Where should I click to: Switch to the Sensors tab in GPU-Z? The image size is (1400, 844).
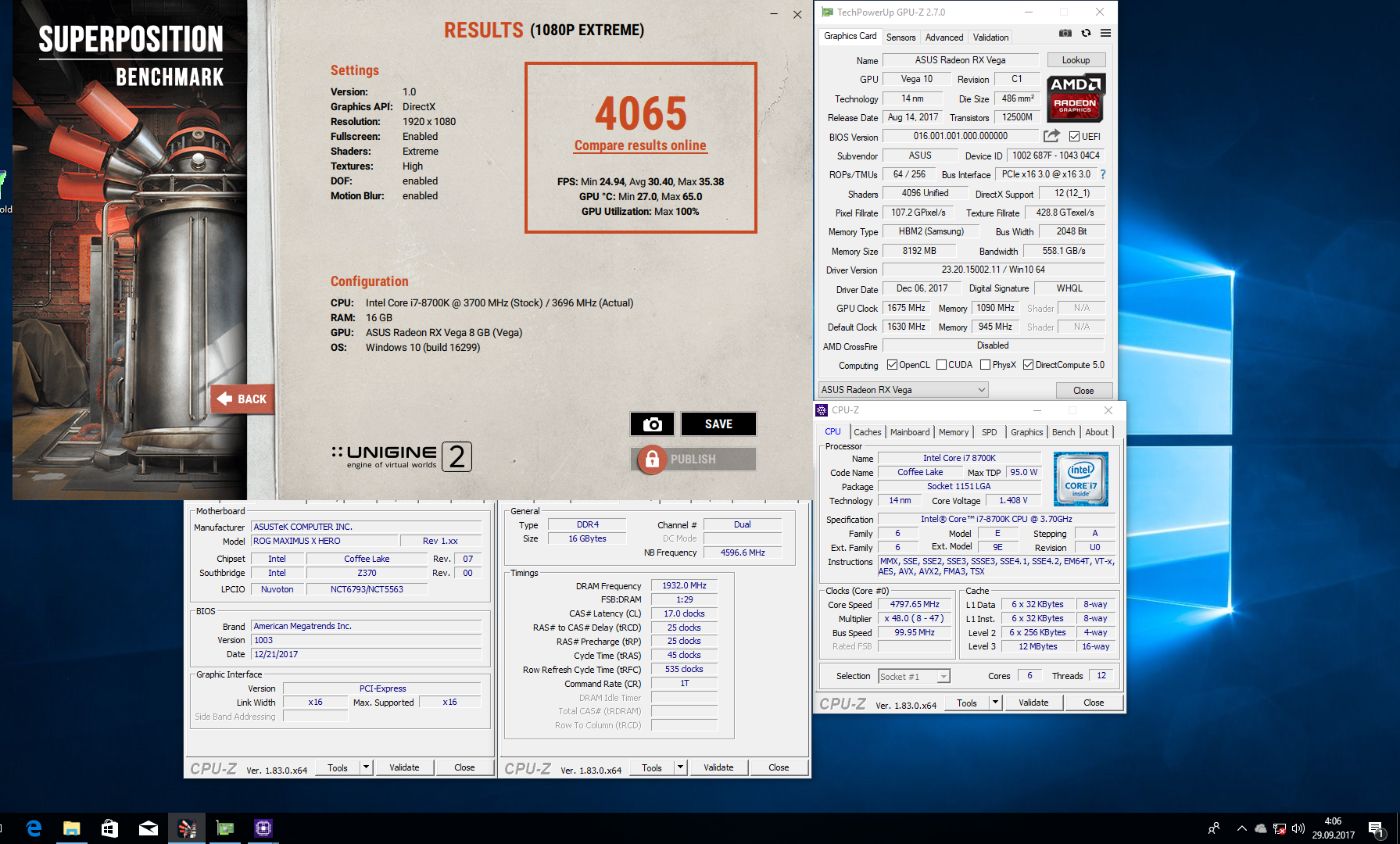coord(901,38)
